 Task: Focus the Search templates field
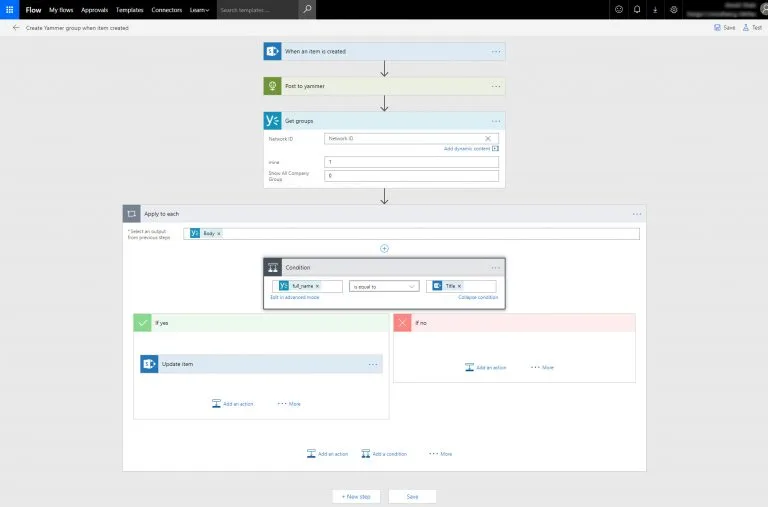point(258,10)
